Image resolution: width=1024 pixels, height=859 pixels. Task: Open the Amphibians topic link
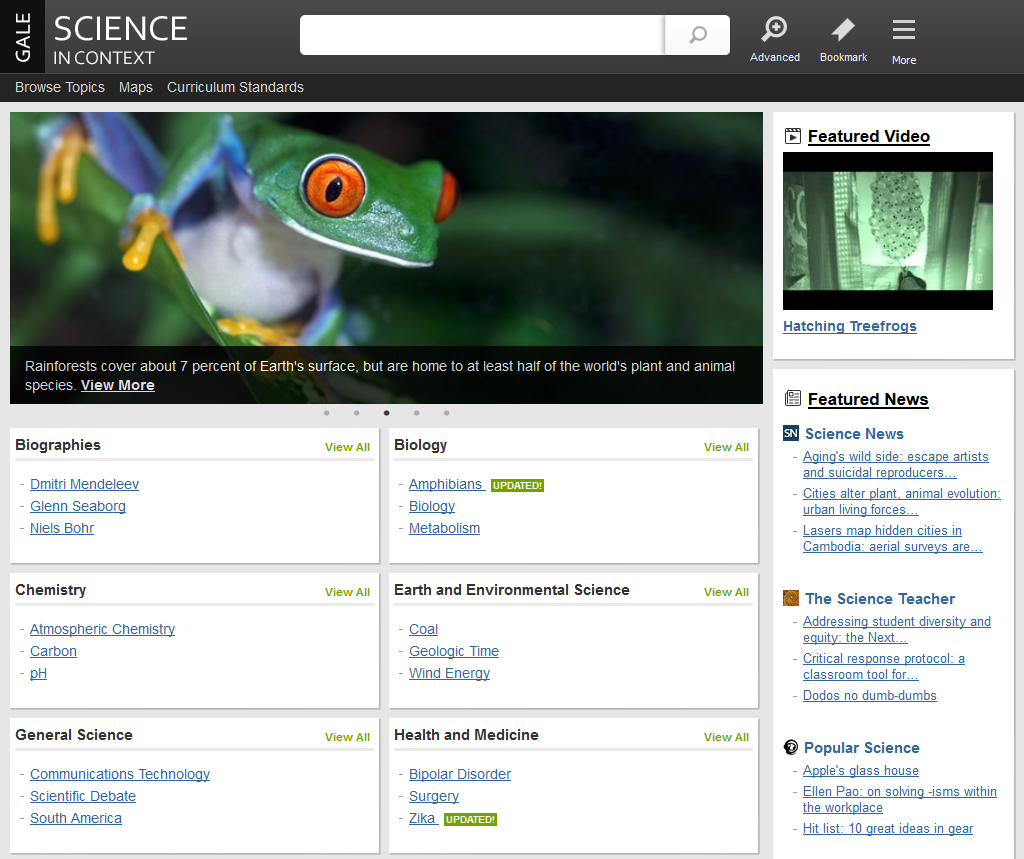445,484
